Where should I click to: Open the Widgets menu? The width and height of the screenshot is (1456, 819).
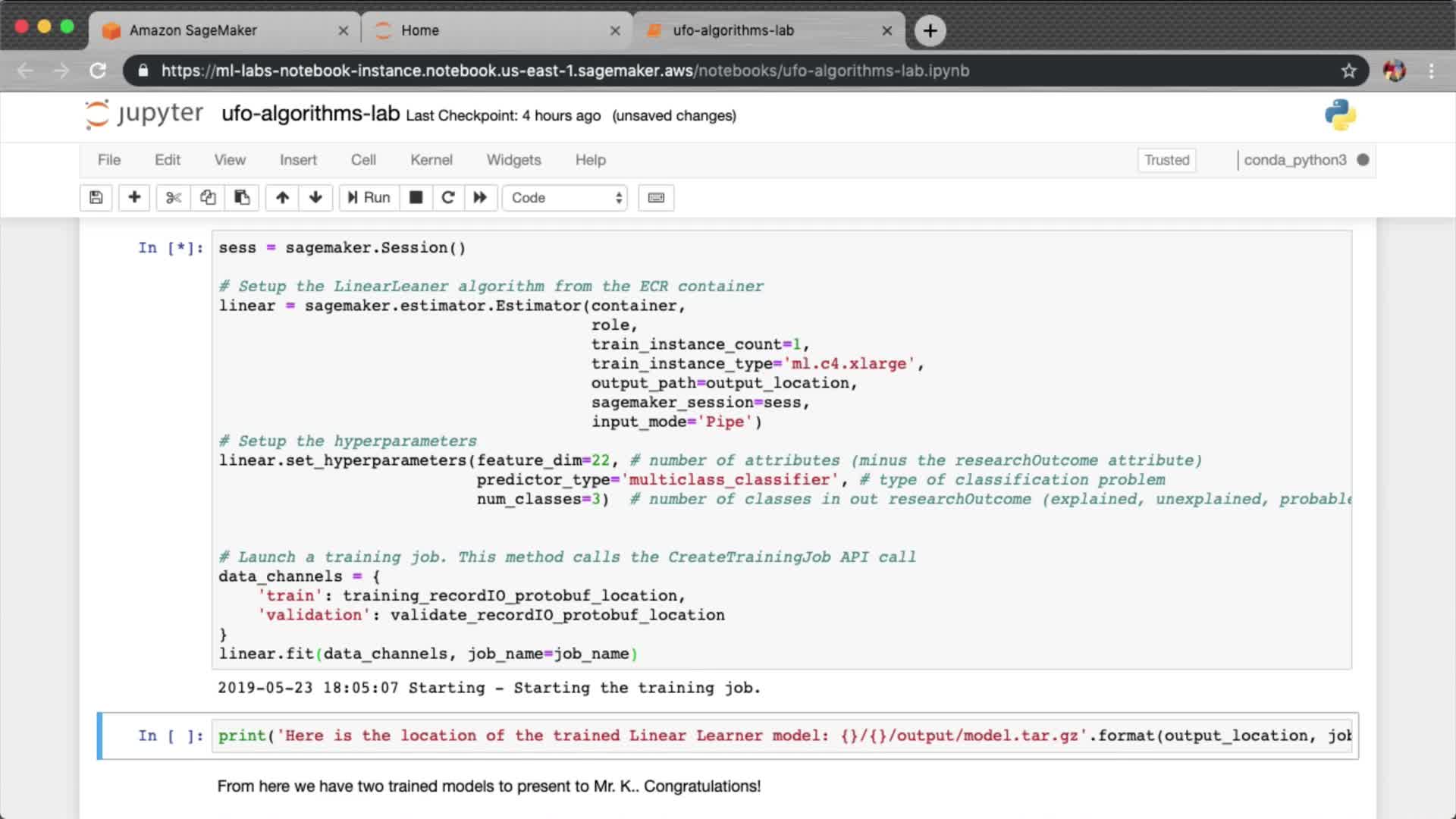coord(513,160)
